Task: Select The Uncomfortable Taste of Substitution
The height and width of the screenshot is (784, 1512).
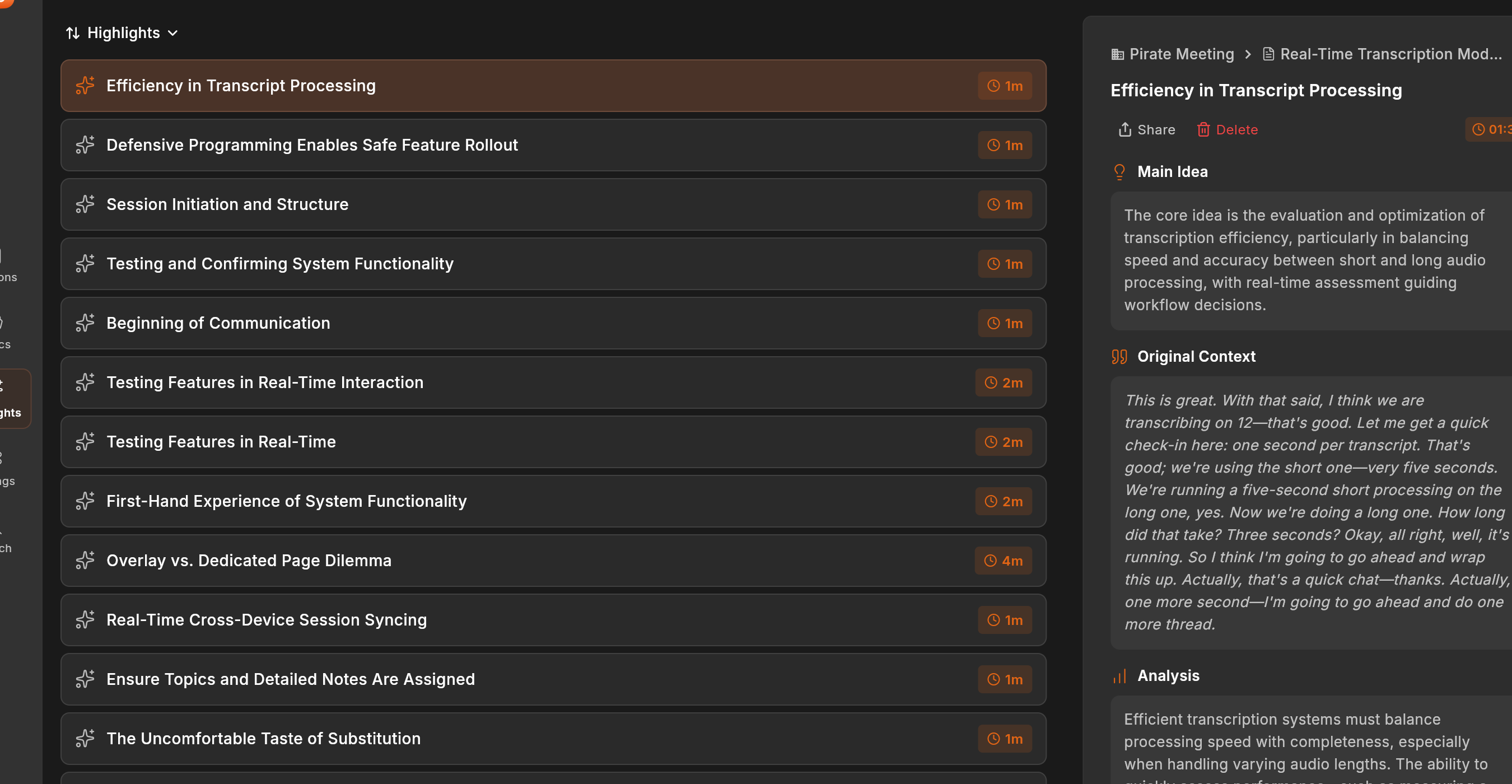Action: 263,738
